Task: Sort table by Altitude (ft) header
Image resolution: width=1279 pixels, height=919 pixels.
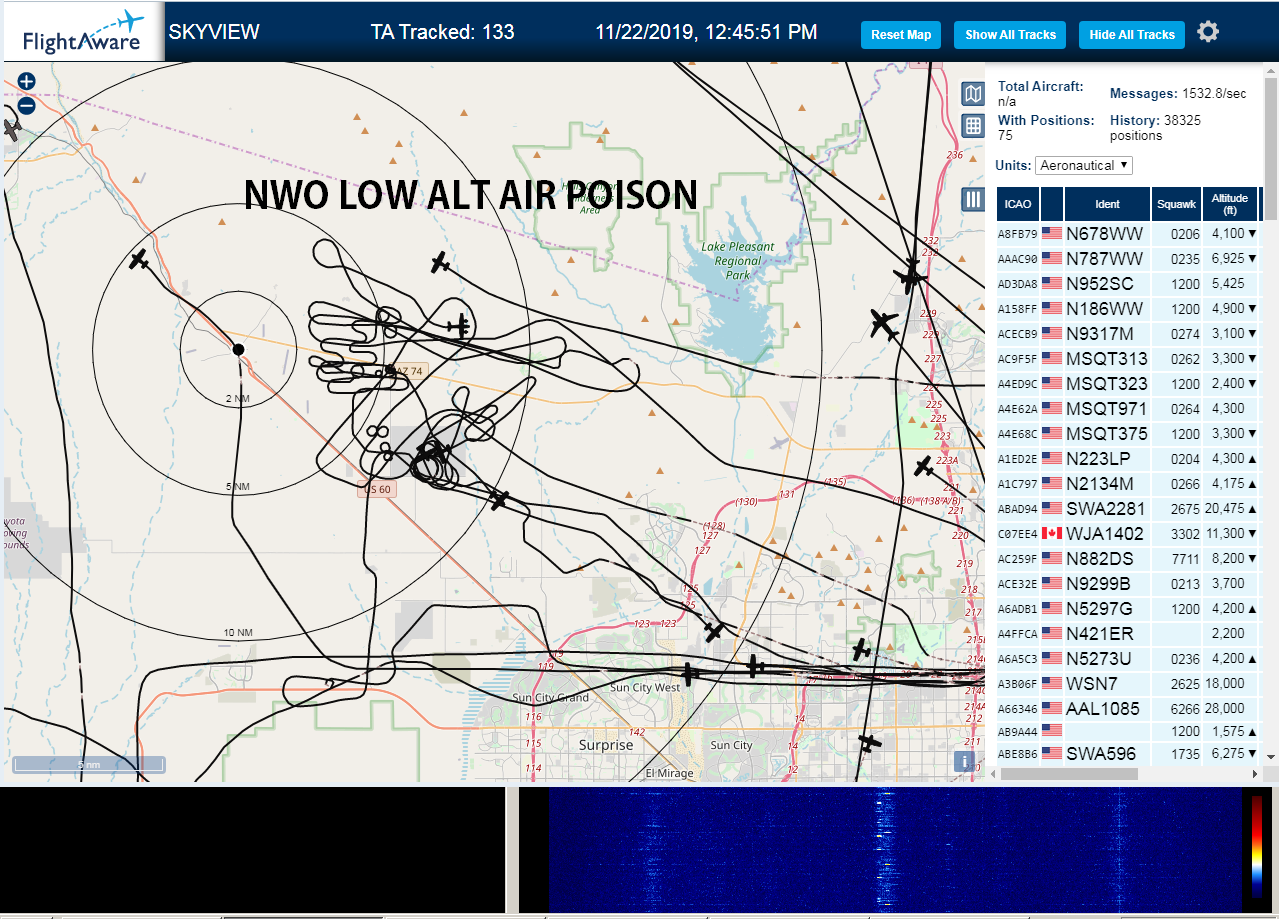Action: (1229, 203)
